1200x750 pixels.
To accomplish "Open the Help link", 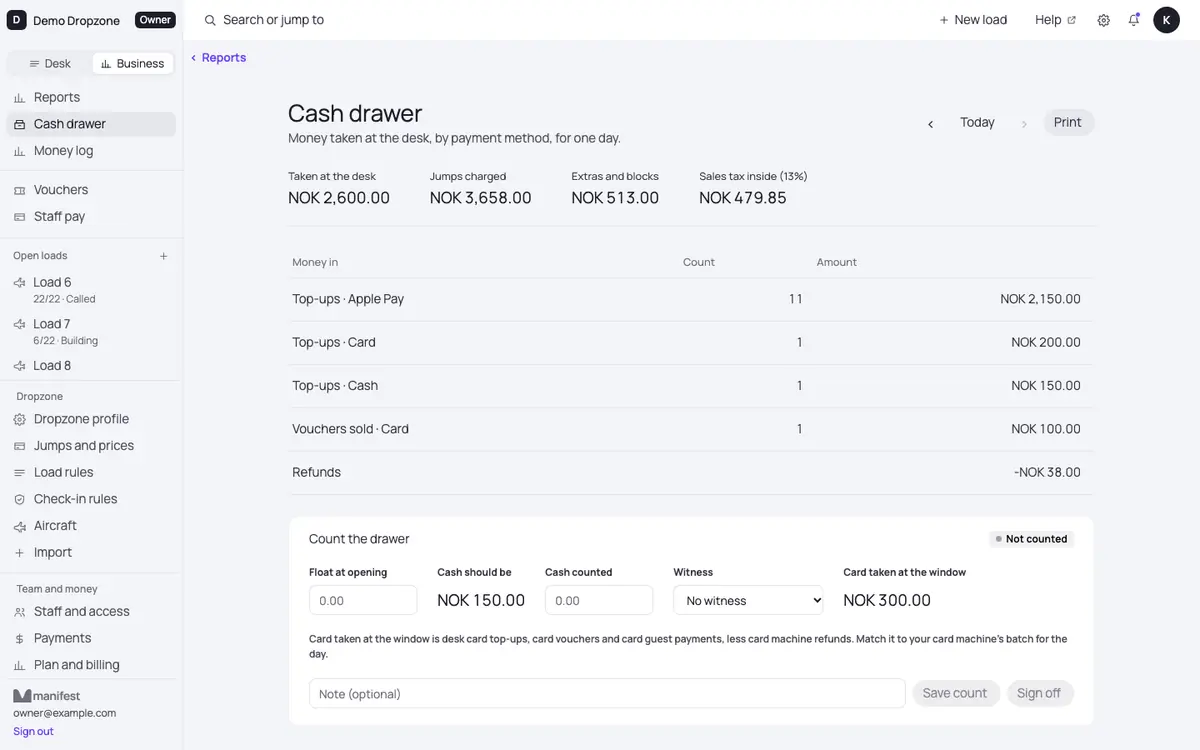I will tap(1055, 20).
